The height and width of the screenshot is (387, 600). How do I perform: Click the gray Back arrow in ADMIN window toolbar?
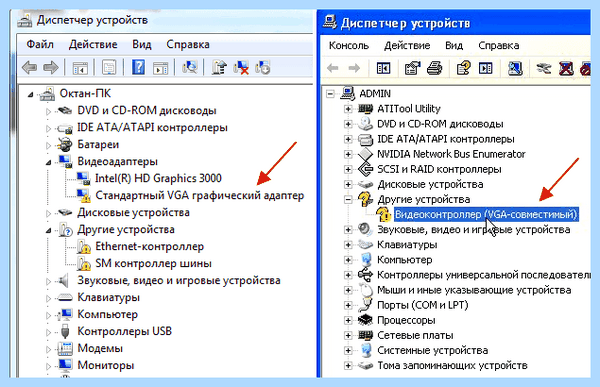tap(333, 68)
